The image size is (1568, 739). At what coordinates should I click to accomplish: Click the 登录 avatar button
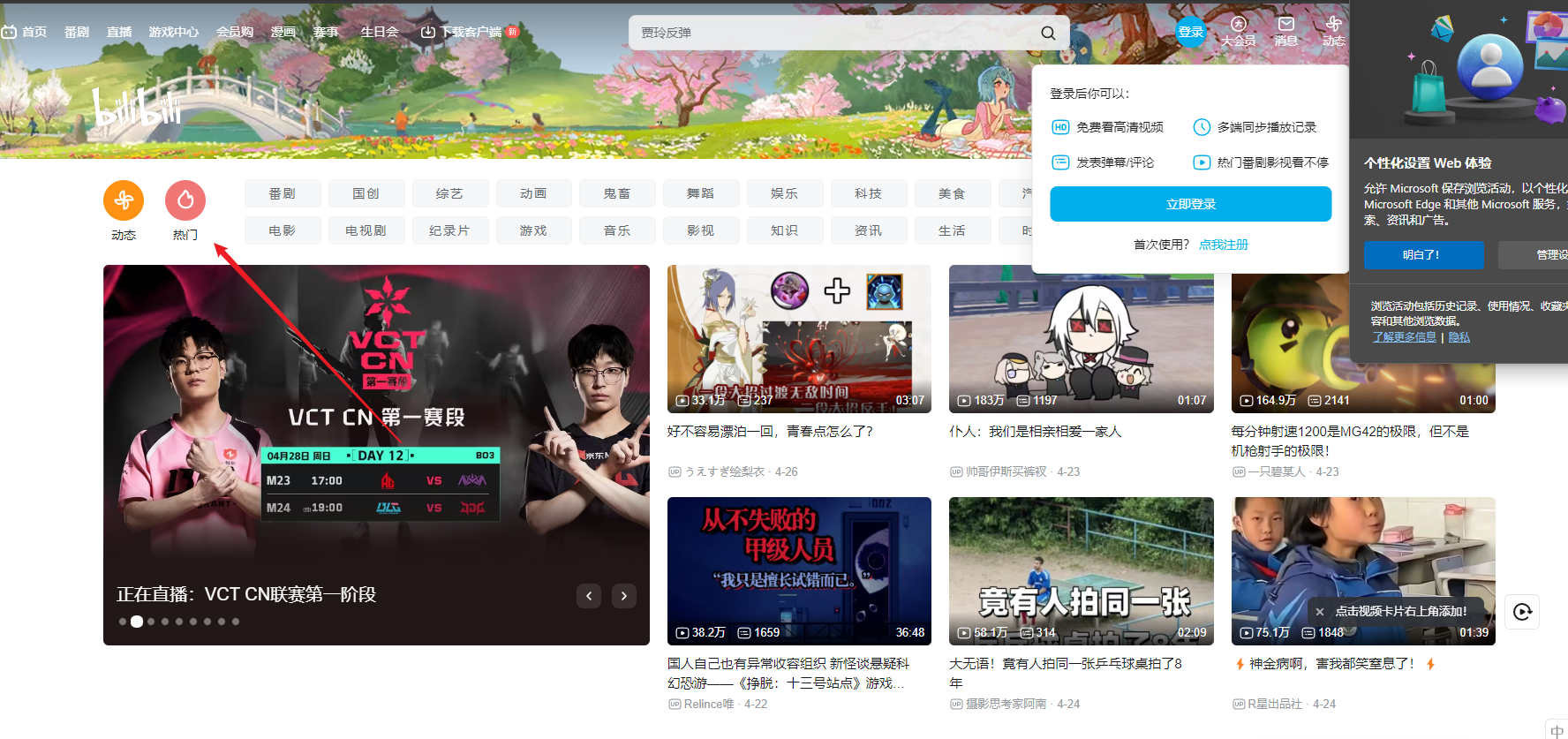[1191, 32]
